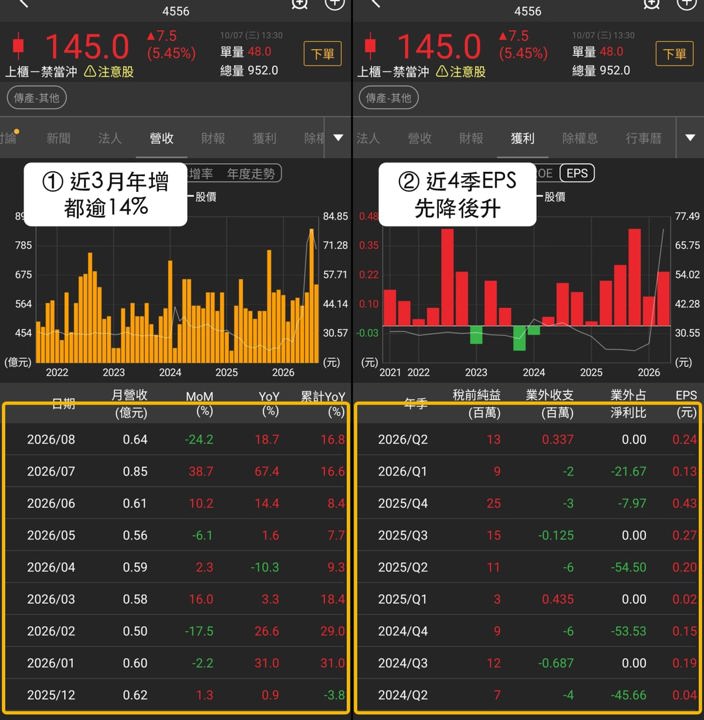Tap the 下單 button in left panel
This screenshot has width=704, height=720.
pyautogui.click(x=322, y=54)
